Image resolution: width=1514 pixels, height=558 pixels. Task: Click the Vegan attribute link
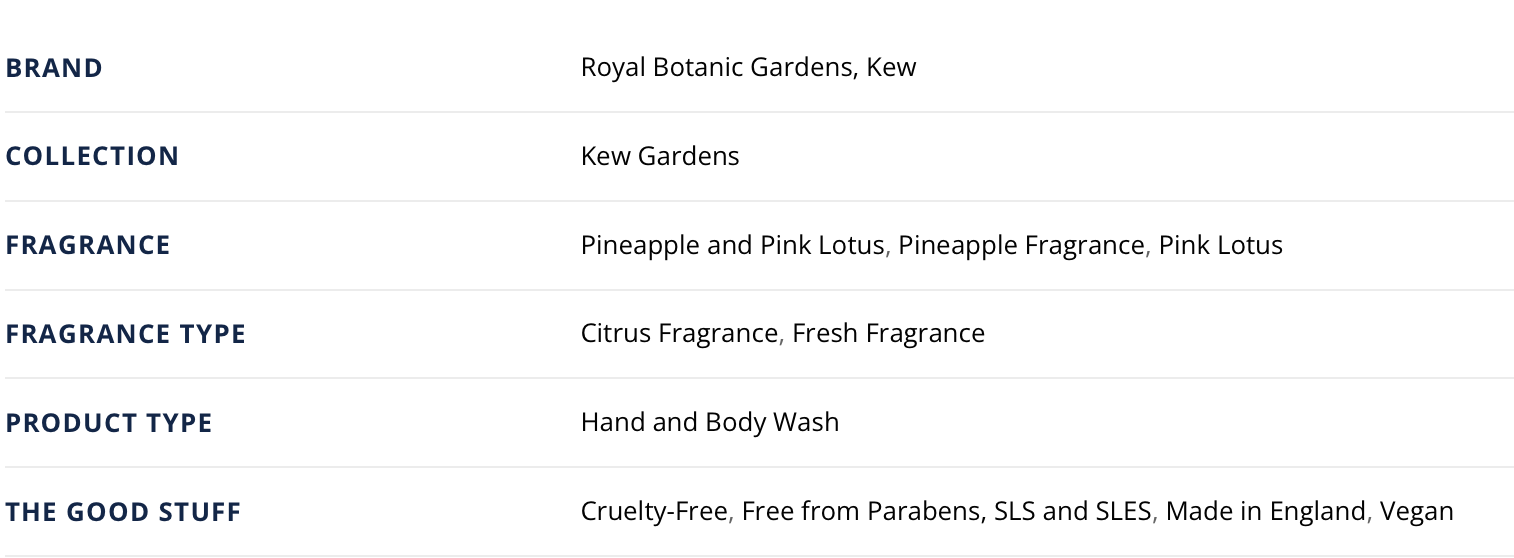[1416, 511]
